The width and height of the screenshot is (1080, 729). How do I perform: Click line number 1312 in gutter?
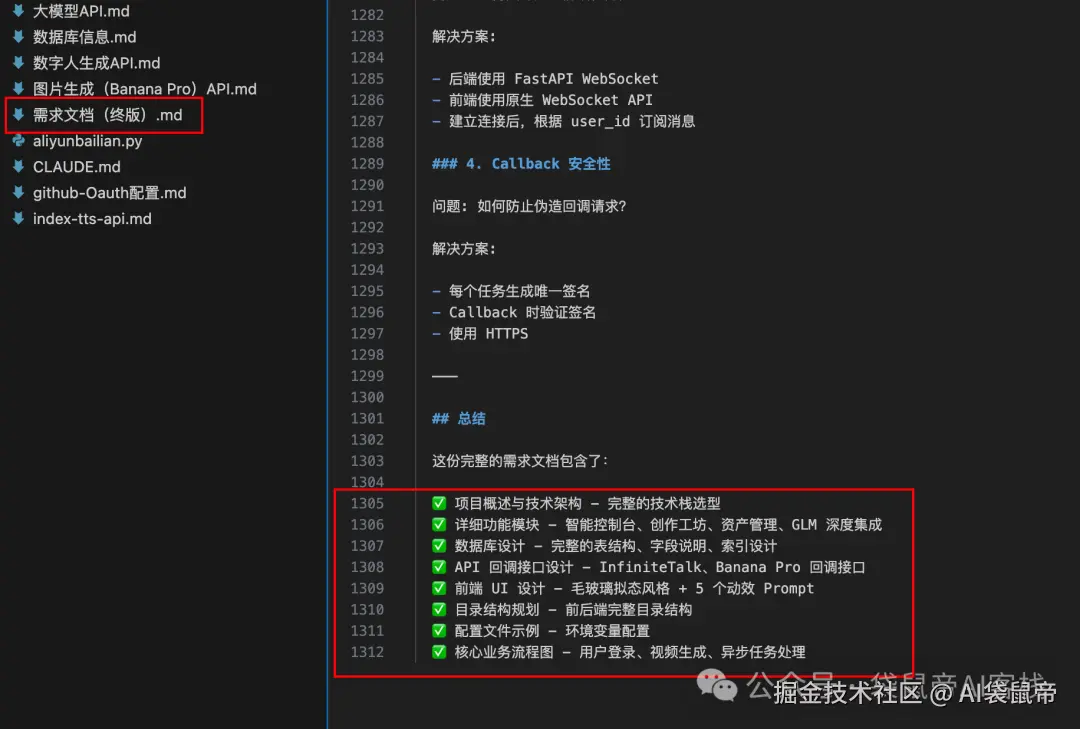[x=367, y=652]
